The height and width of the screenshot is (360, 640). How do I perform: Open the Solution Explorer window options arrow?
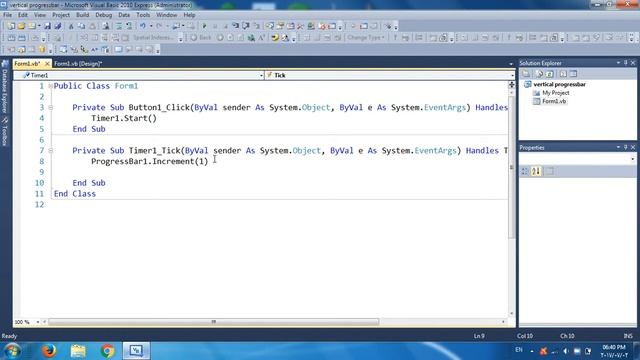(618, 63)
